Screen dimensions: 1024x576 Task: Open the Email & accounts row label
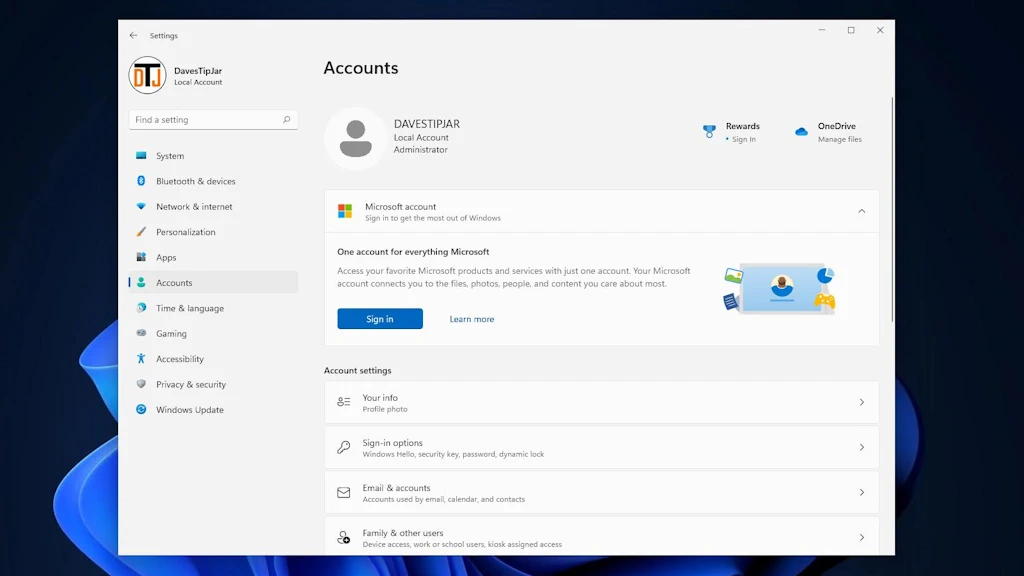396,488
